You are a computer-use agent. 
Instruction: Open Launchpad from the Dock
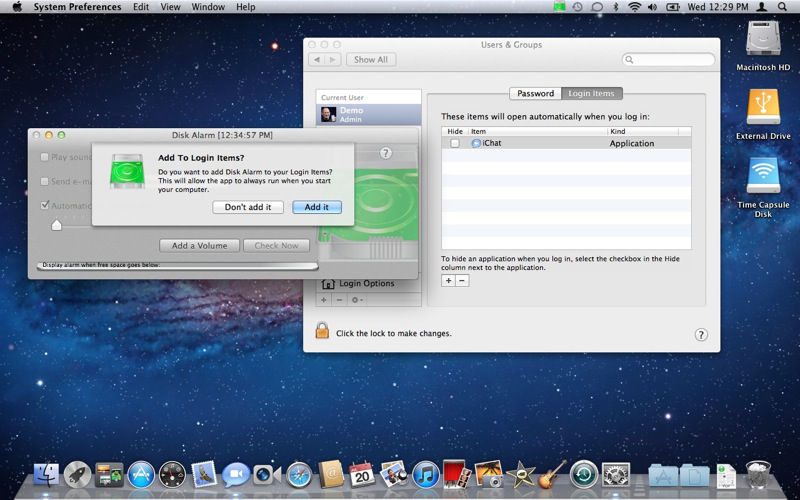click(78, 474)
